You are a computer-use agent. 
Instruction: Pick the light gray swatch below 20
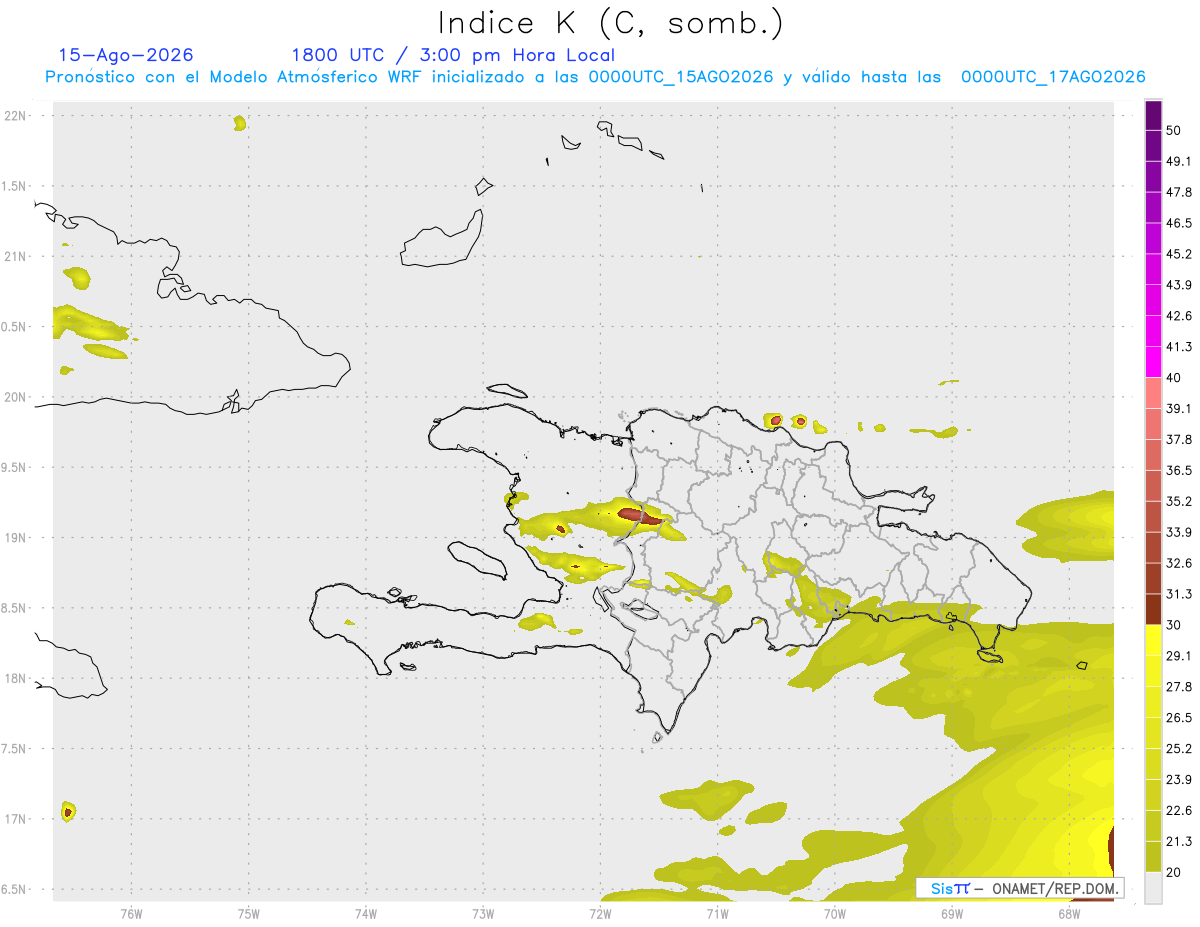1153,888
